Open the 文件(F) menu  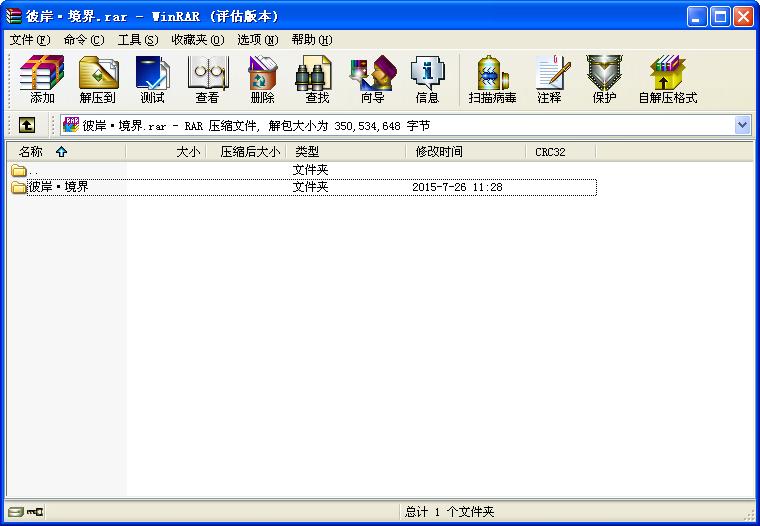click(30, 40)
